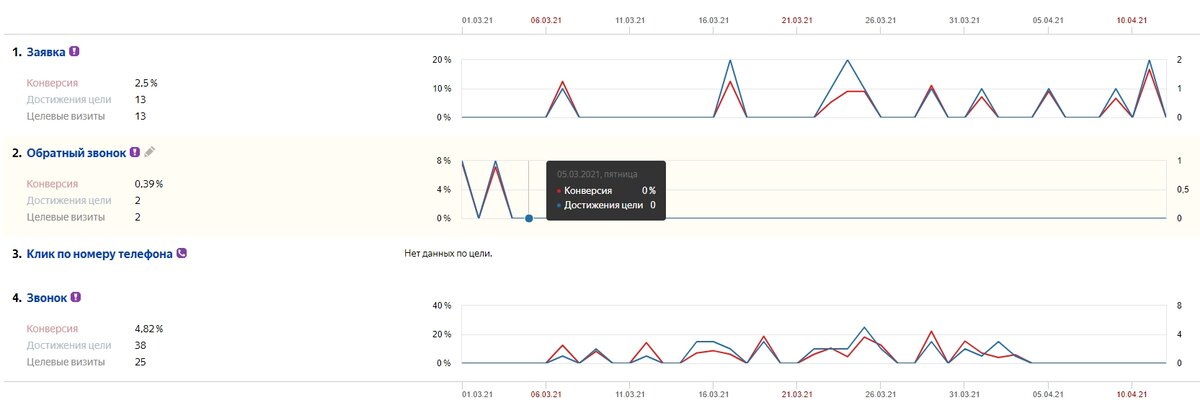Click the tooltip row Достижения цели 0
Image resolution: width=1200 pixels, height=413 pixels.
click(x=606, y=205)
